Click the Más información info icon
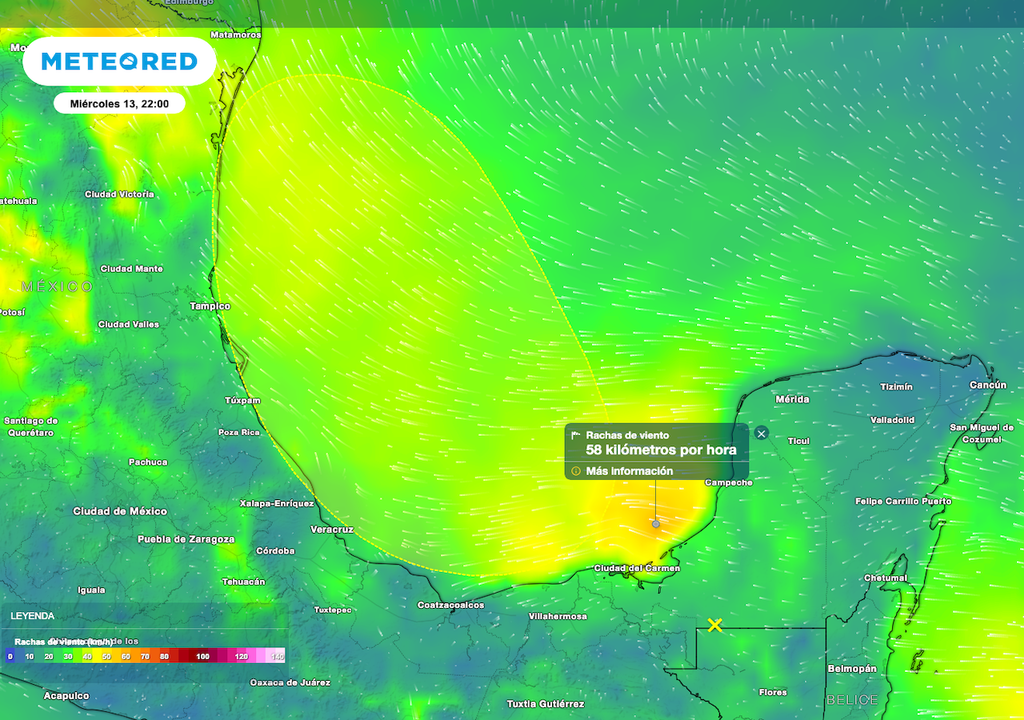Screen dimensions: 1024x720 click(x=576, y=471)
